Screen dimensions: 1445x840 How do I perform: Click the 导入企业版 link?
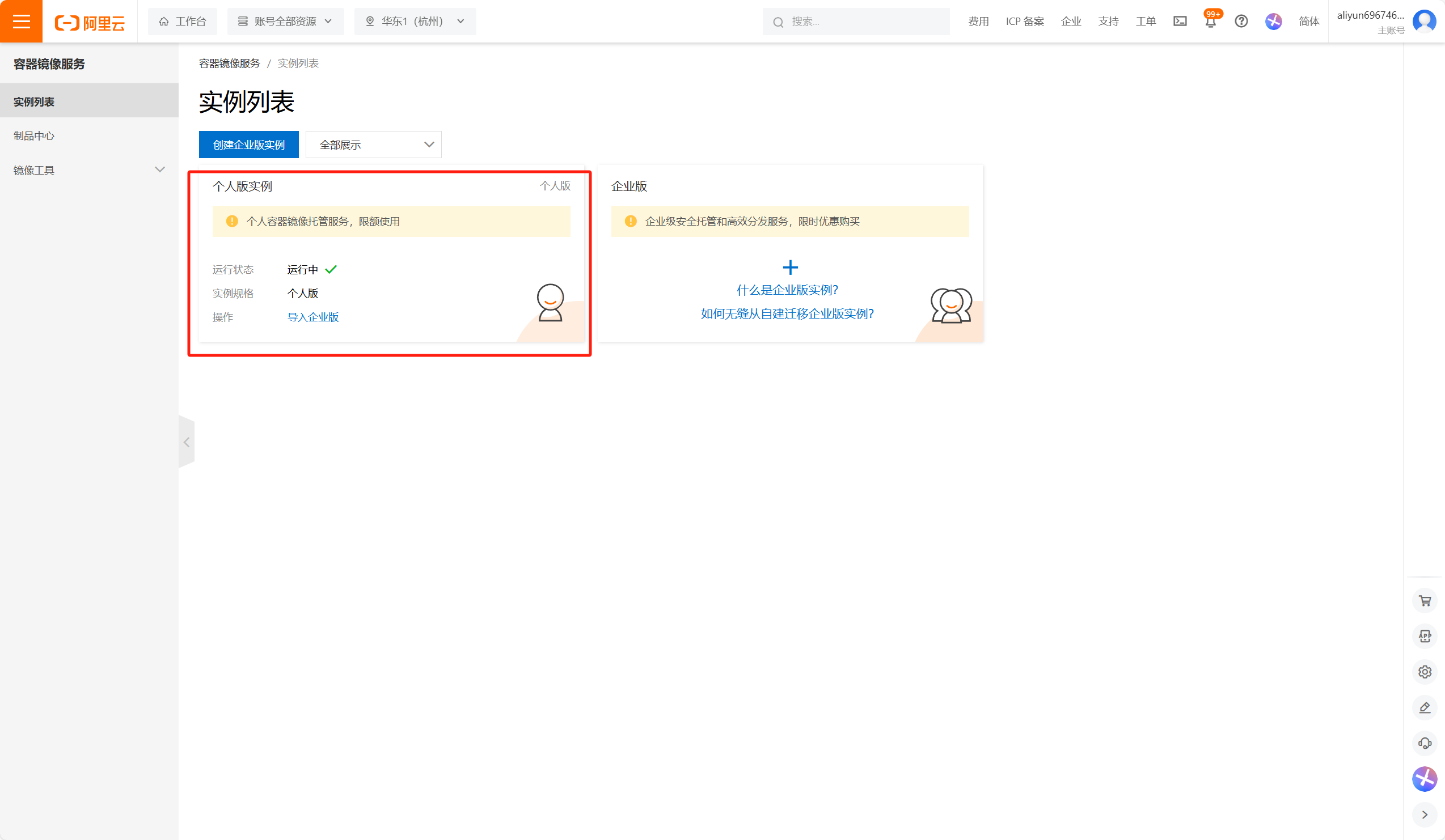pos(312,317)
